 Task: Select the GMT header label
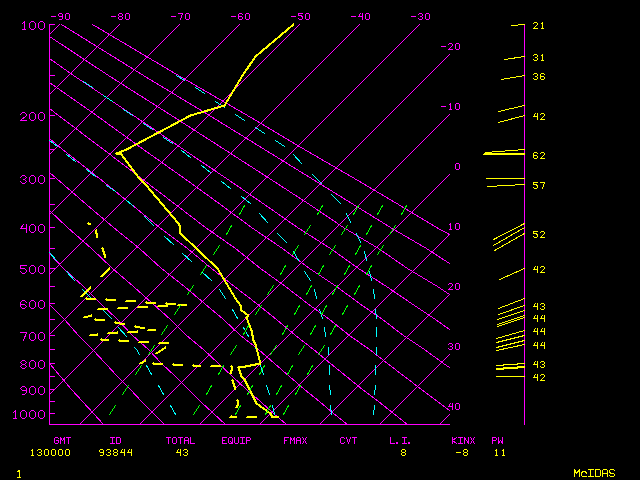(x=62, y=440)
